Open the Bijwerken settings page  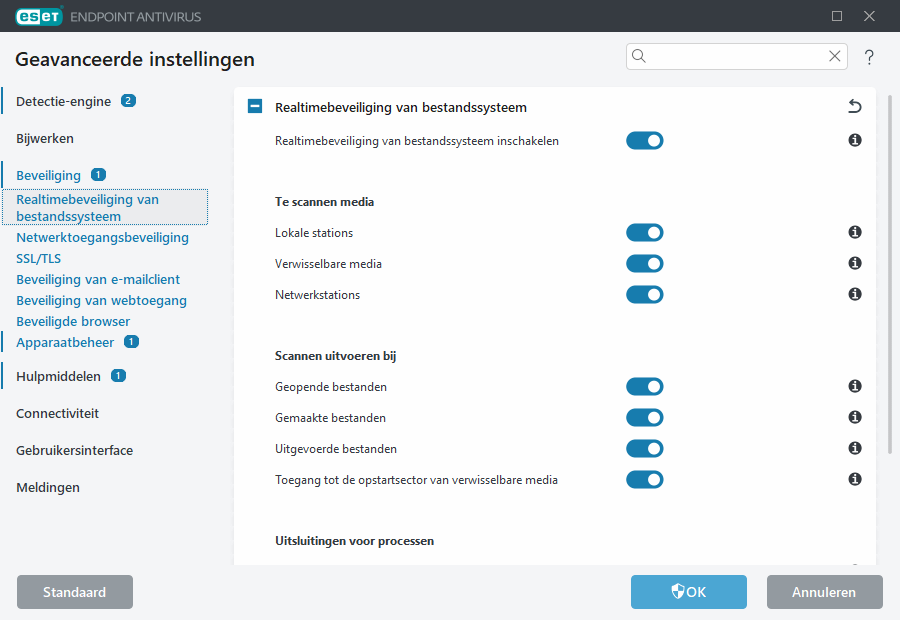click(44, 138)
